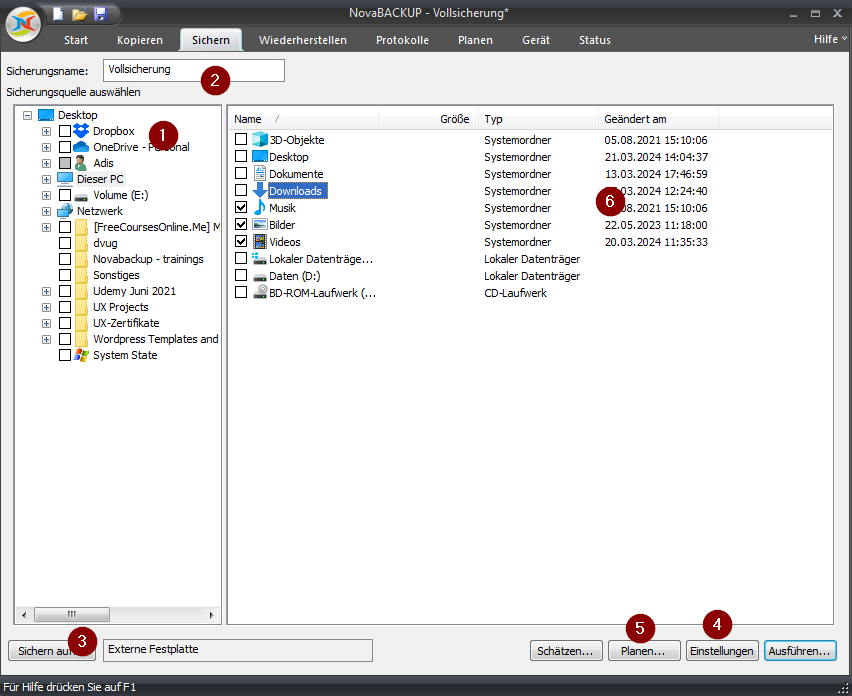852x696 pixels.
Task: Click the Ausführen... button
Action: (x=800, y=651)
